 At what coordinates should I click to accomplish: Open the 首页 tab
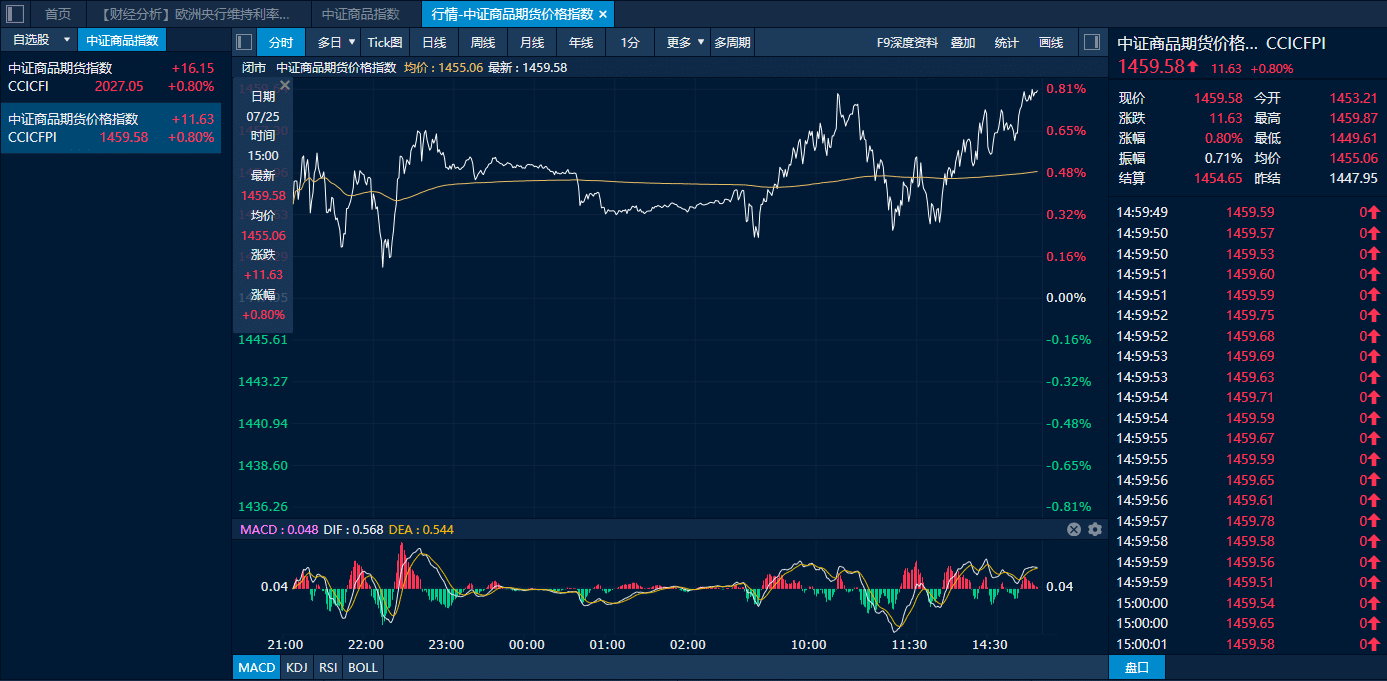[58, 14]
